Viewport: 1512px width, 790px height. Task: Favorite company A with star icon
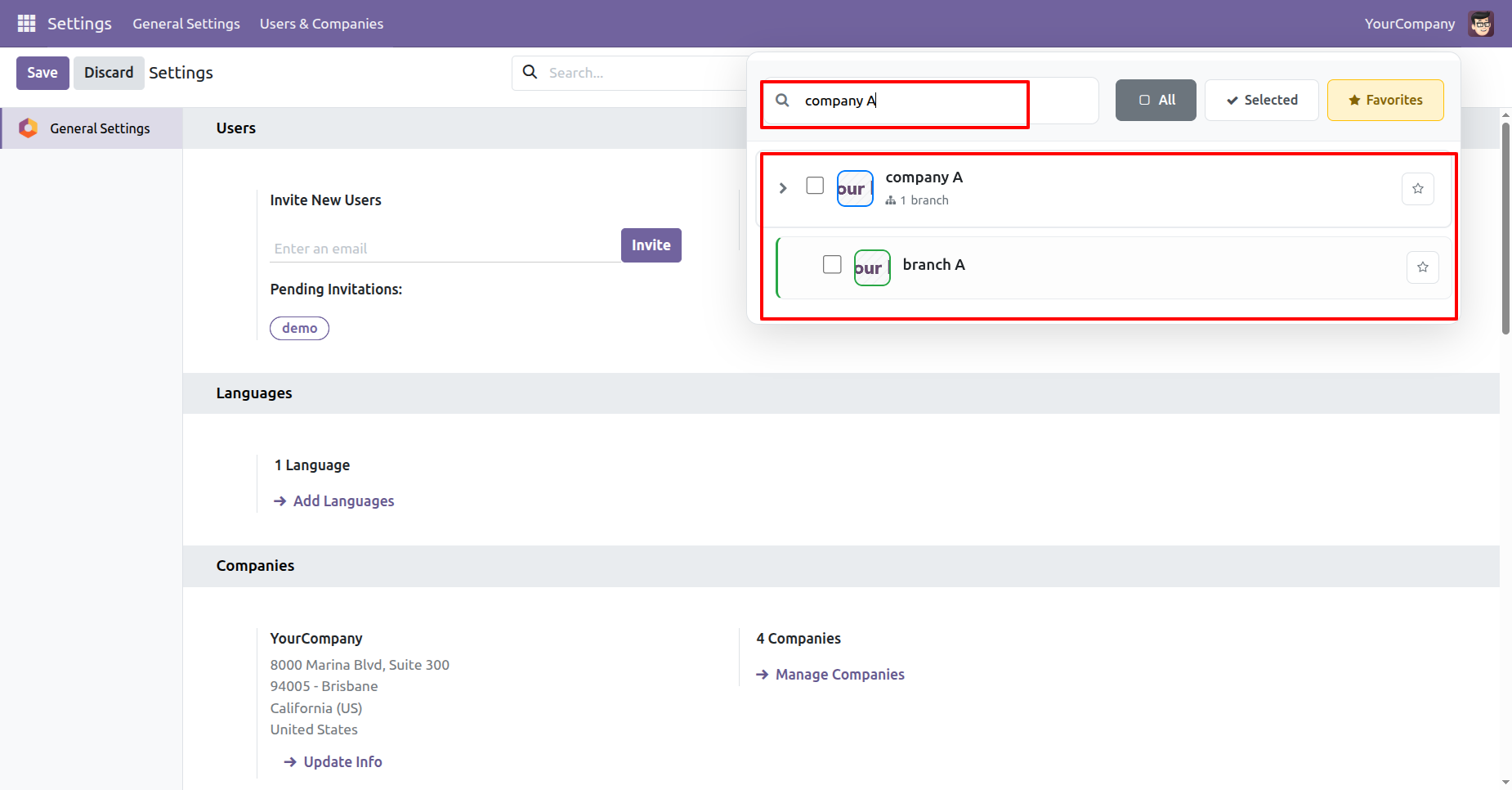click(1418, 189)
